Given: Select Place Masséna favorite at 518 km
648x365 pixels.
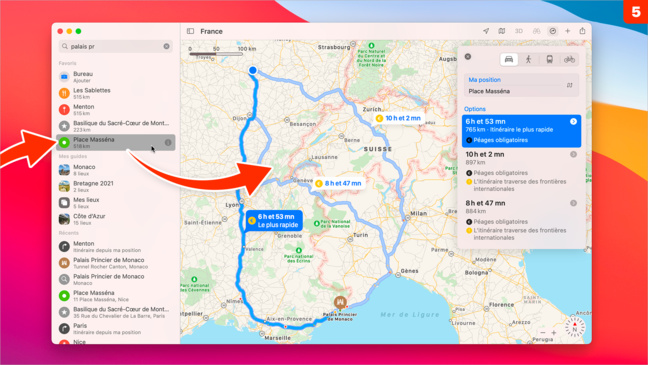Looking at the screenshot, I should [x=116, y=143].
